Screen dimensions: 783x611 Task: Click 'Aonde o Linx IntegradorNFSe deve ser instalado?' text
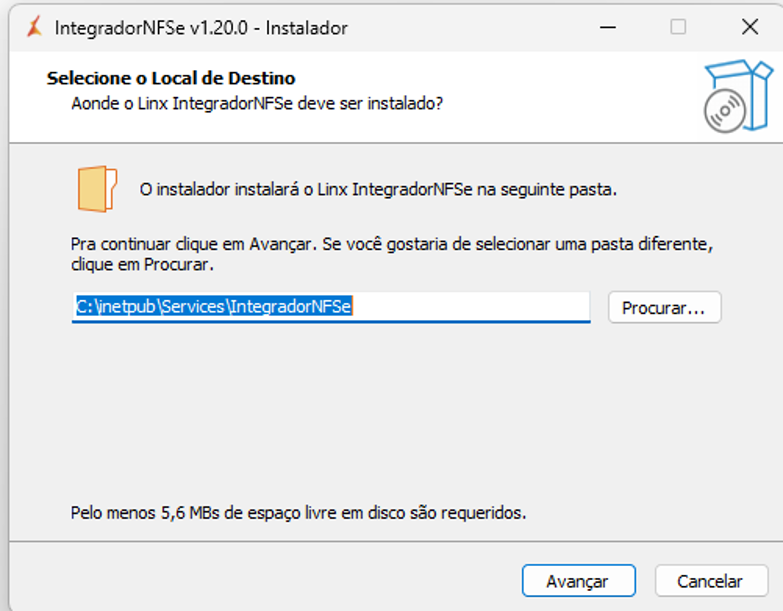[x=257, y=104]
